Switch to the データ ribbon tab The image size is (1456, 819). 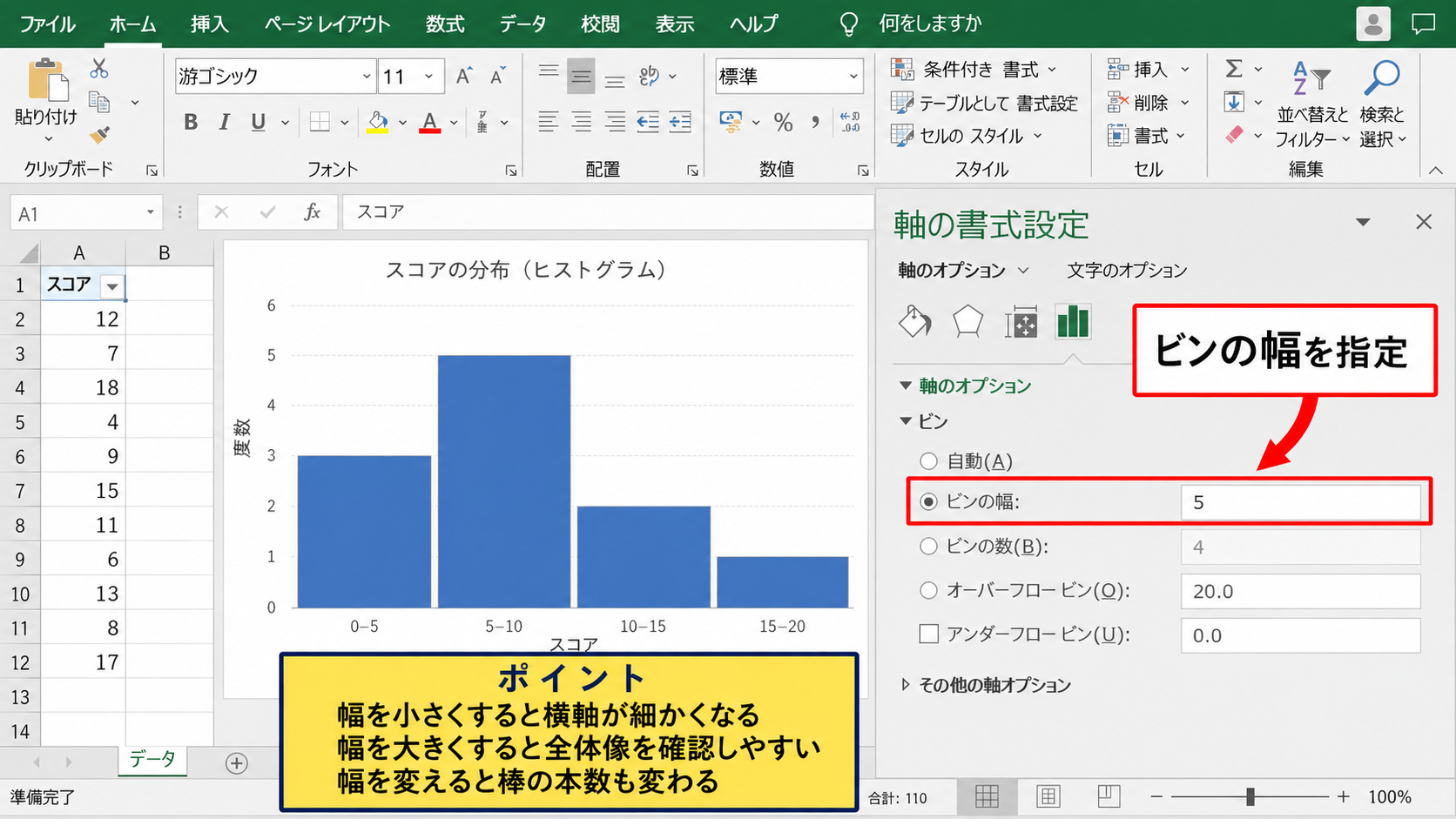[x=522, y=23]
